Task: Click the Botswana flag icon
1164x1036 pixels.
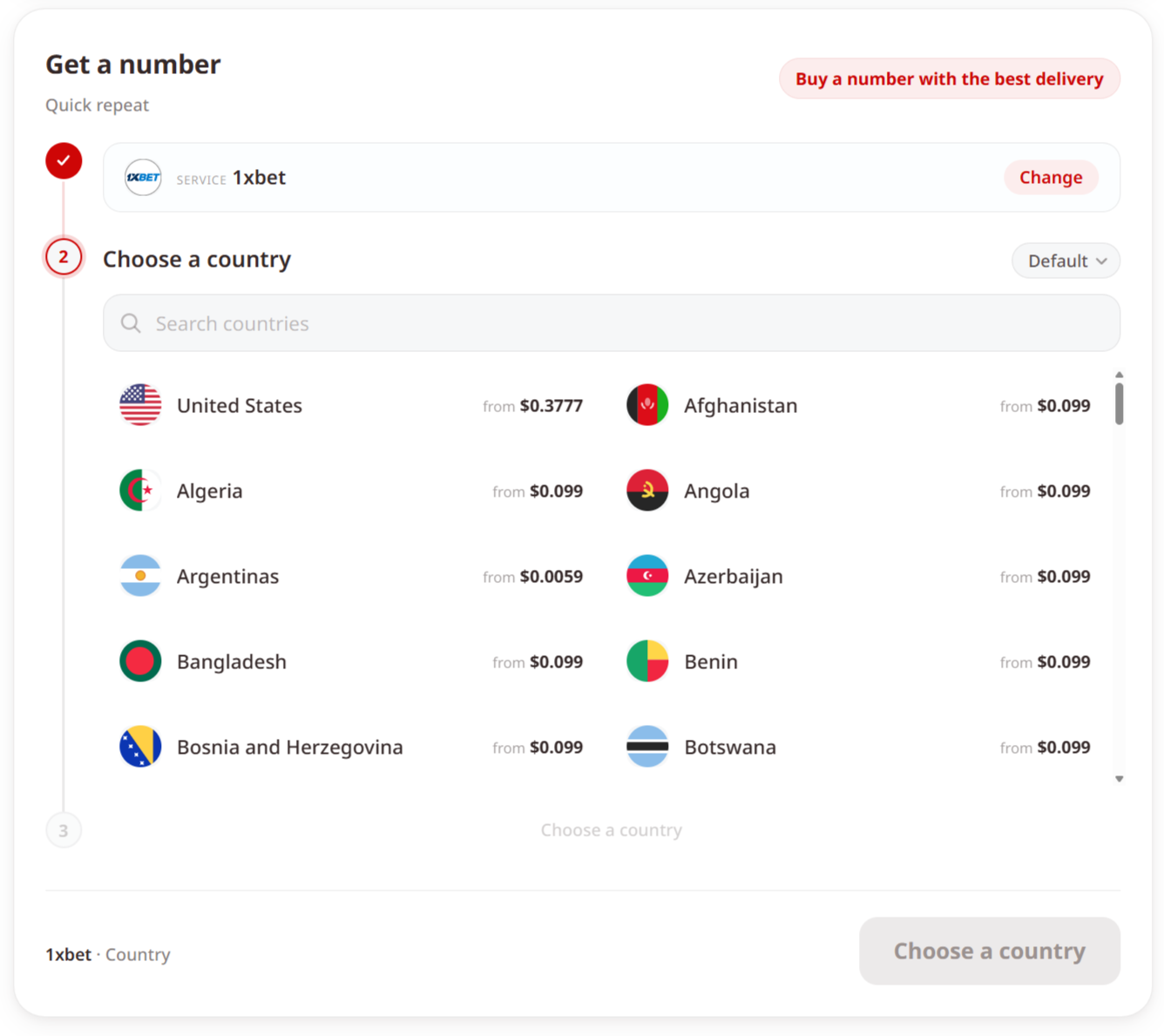Action: click(x=647, y=747)
